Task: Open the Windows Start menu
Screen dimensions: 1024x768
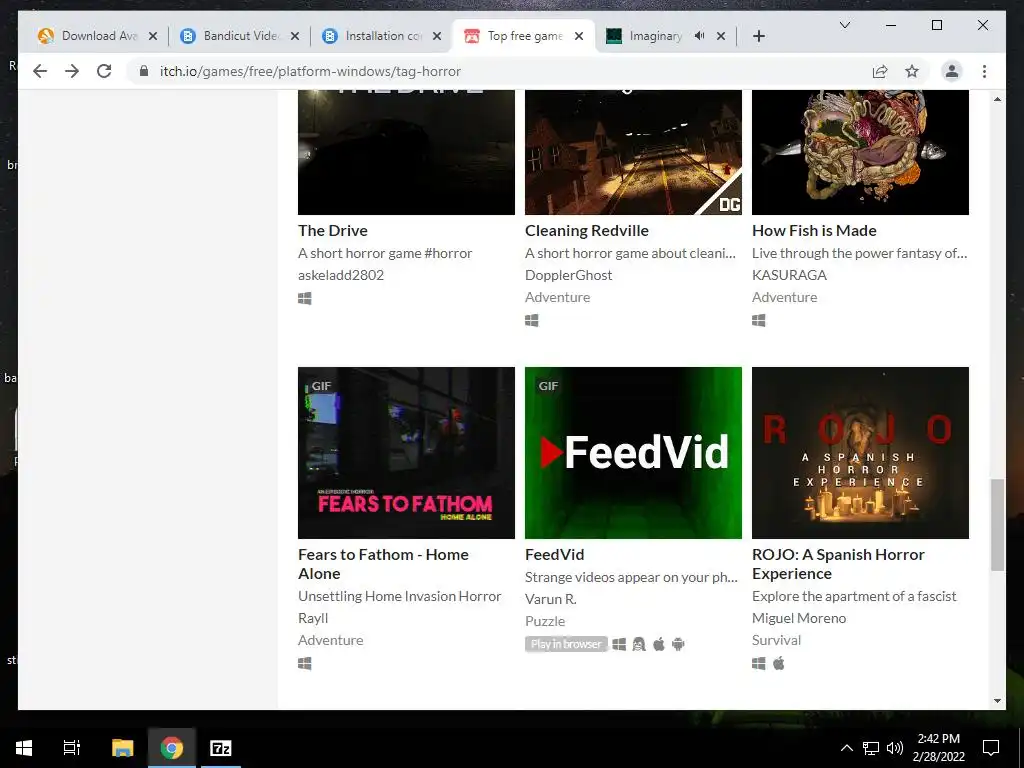Action: tap(24, 748)
